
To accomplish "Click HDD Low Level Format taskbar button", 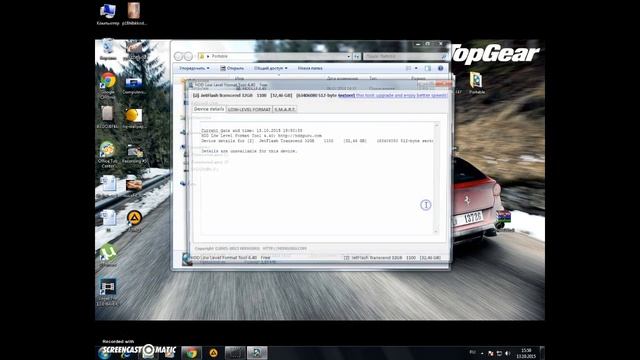I will pyautogui.click(x=257, y=353).
